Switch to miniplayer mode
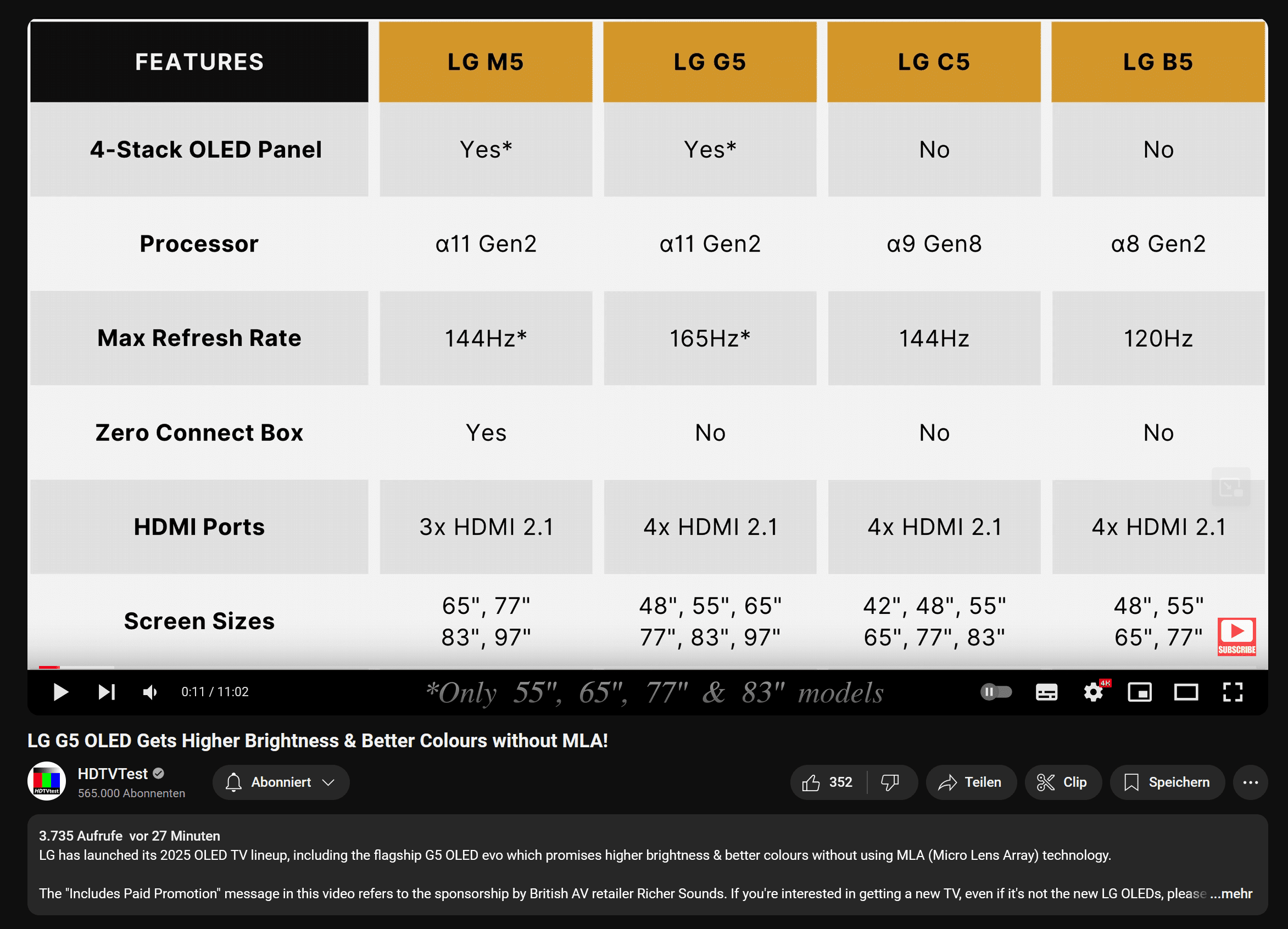This screenshot has width=1288, height=929. (1139, 692)
